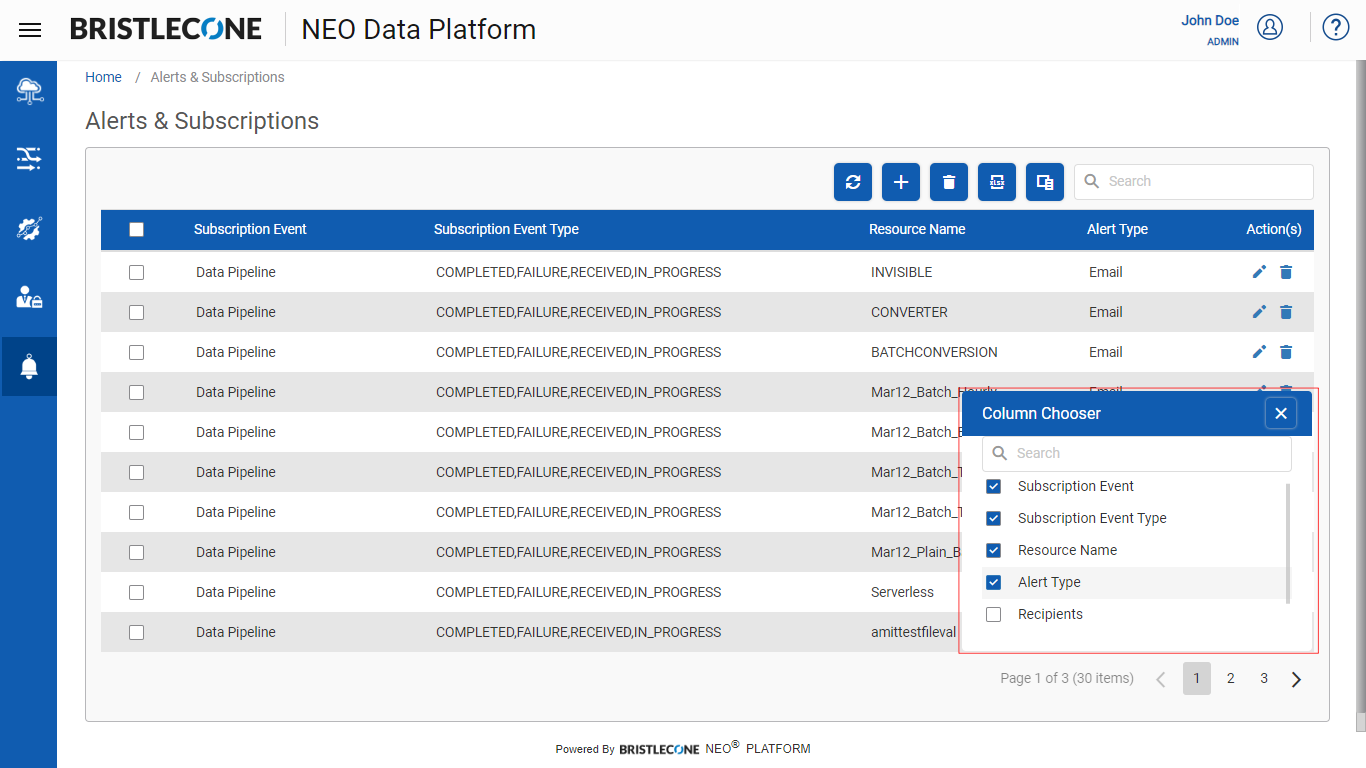The width and height of the screenshot is (1366, 768).
Task: Open the data pipelines sidebar icon
Action: click(29, 159)
